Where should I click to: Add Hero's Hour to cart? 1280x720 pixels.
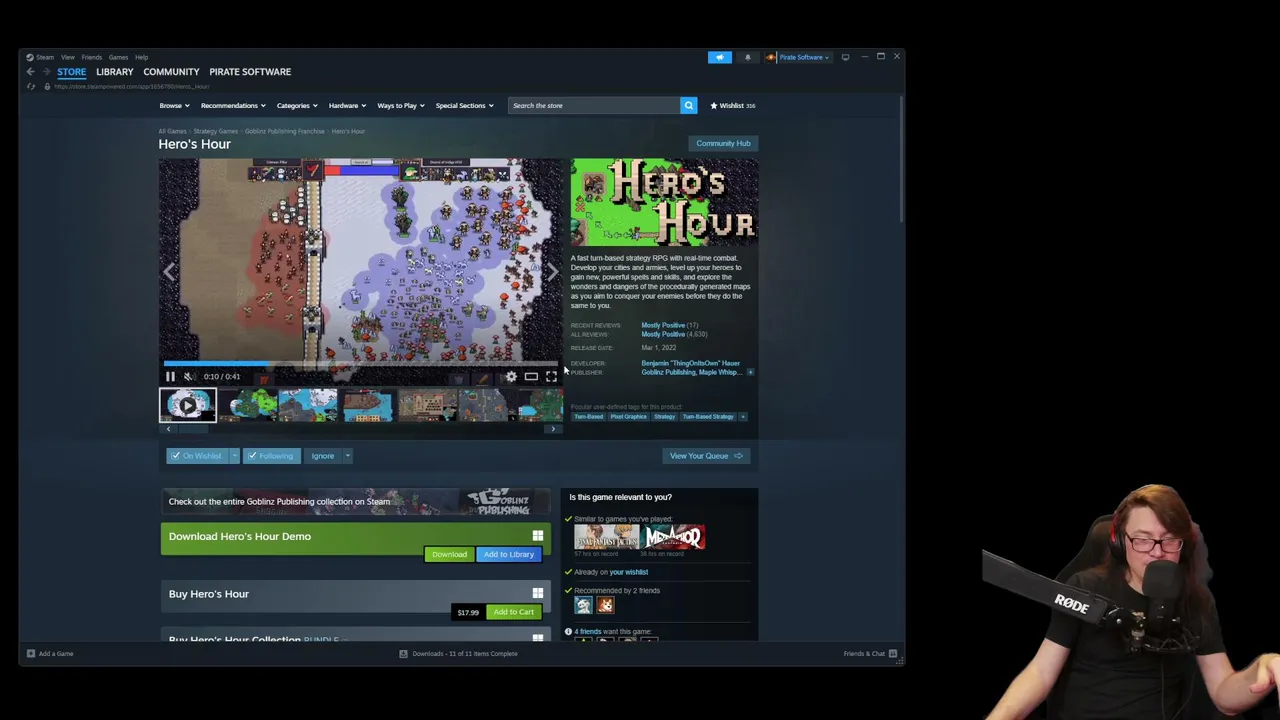(x=513, y=612)
